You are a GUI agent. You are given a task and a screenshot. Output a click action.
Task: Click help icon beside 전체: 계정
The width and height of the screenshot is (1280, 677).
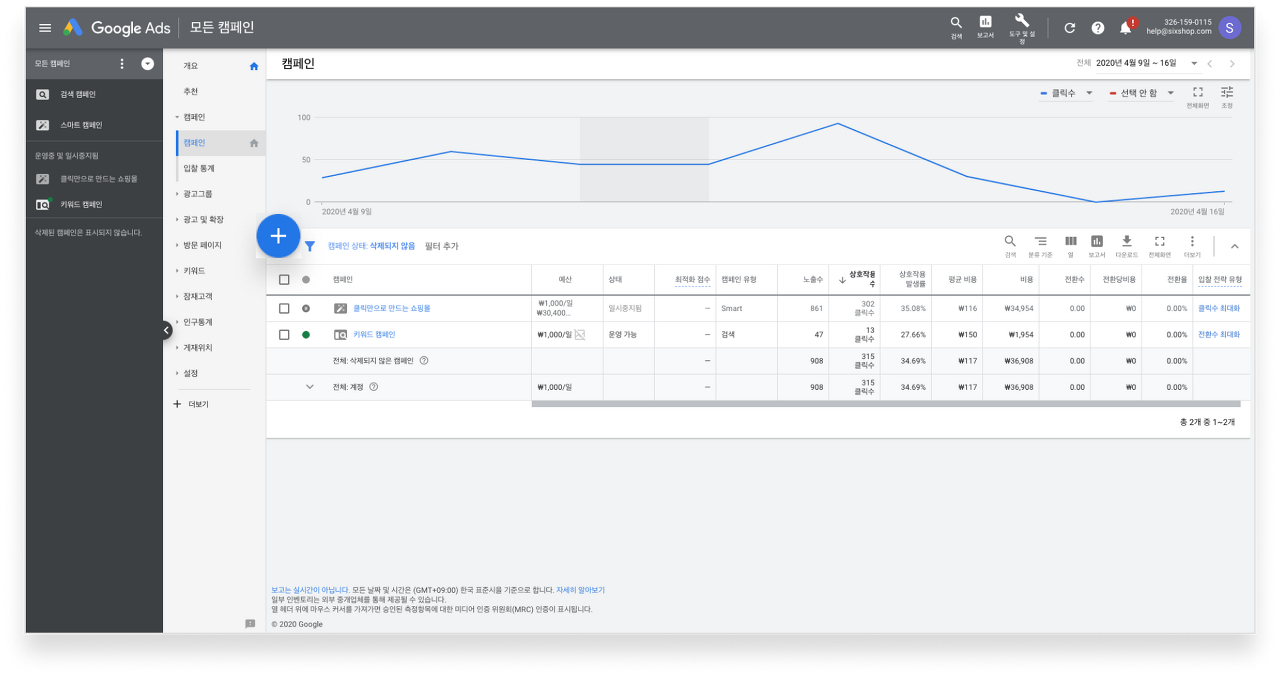(373, 387)
